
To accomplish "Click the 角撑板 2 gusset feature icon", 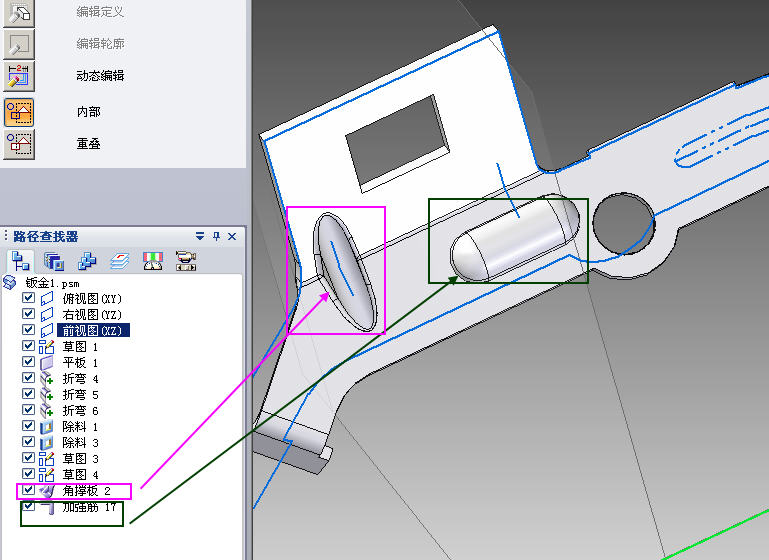I will coord(47,490).
